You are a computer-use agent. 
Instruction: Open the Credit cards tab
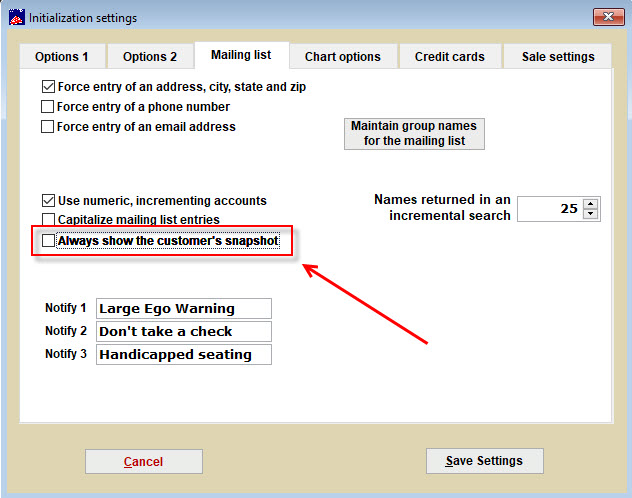tap(450, 56)
